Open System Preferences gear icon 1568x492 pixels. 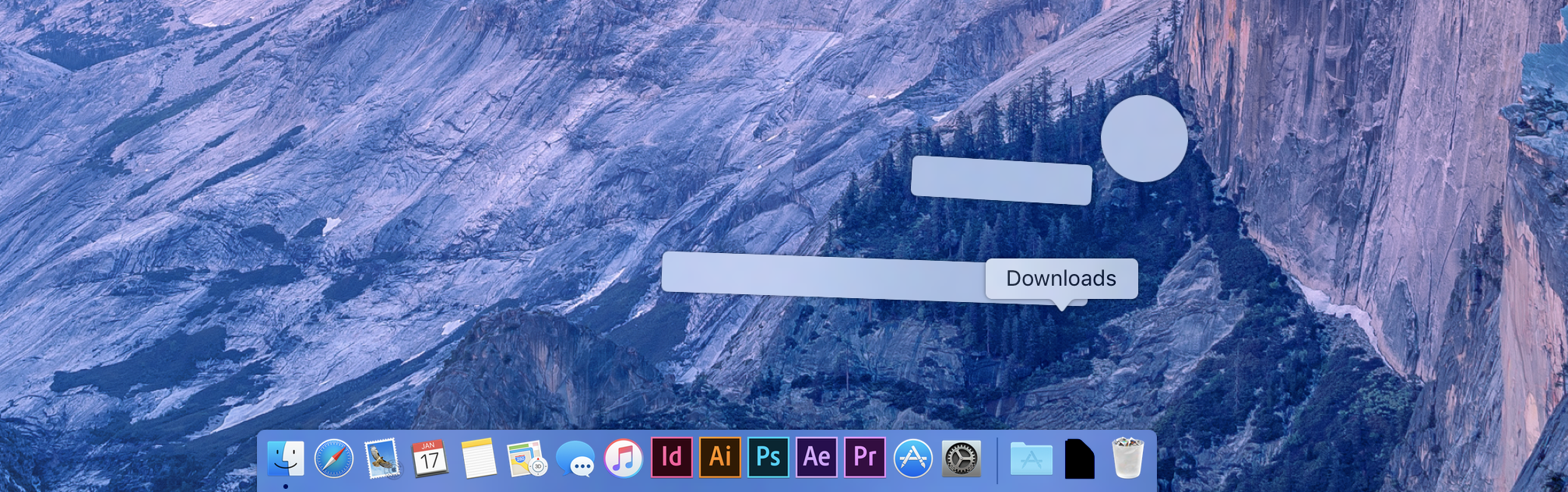point(962,459)
